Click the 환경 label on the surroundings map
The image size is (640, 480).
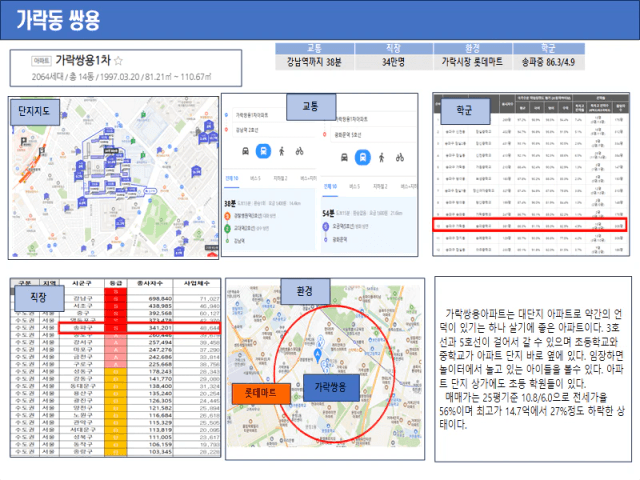(x=305, y=291)
